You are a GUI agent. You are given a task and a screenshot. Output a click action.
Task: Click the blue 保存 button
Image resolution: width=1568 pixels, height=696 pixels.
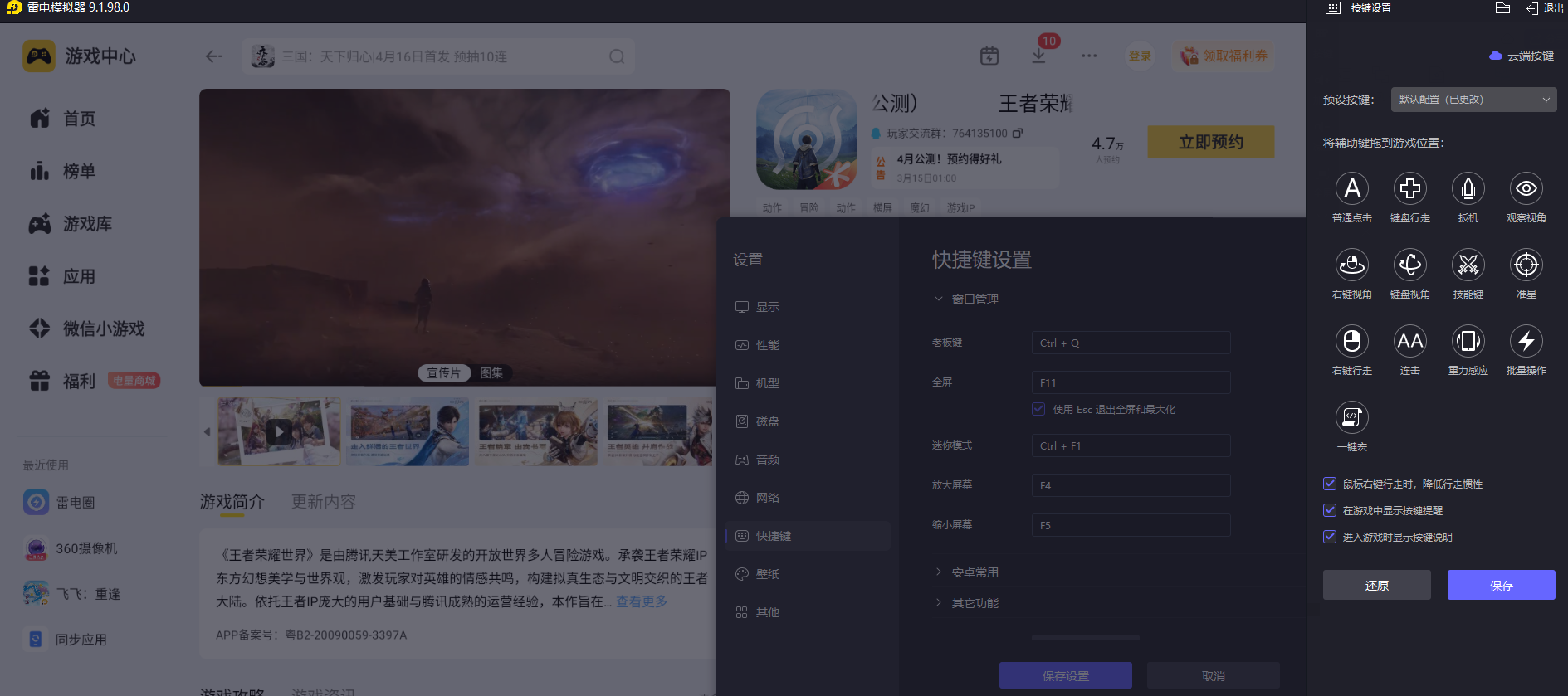[1501, 585]
